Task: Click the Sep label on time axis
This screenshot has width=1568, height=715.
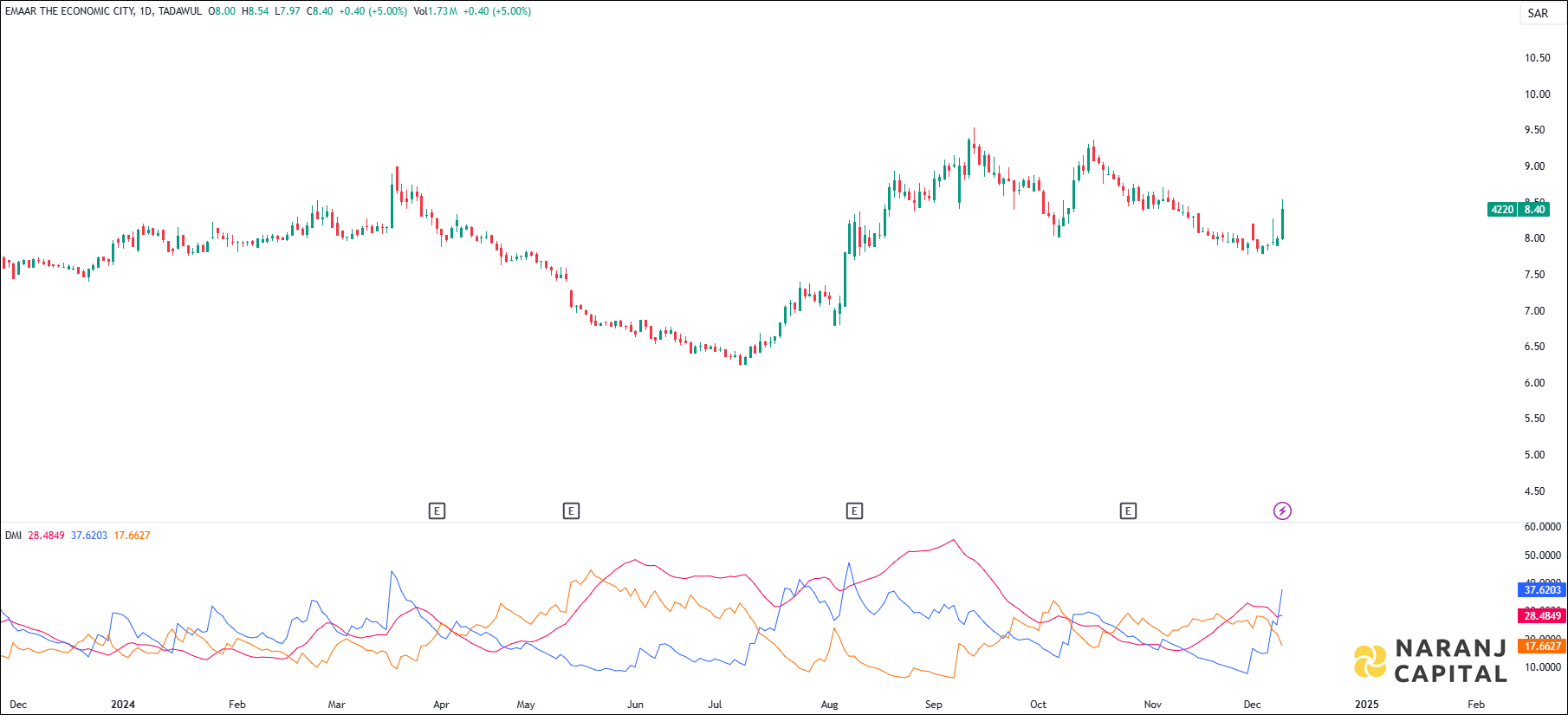Action: 933,705
